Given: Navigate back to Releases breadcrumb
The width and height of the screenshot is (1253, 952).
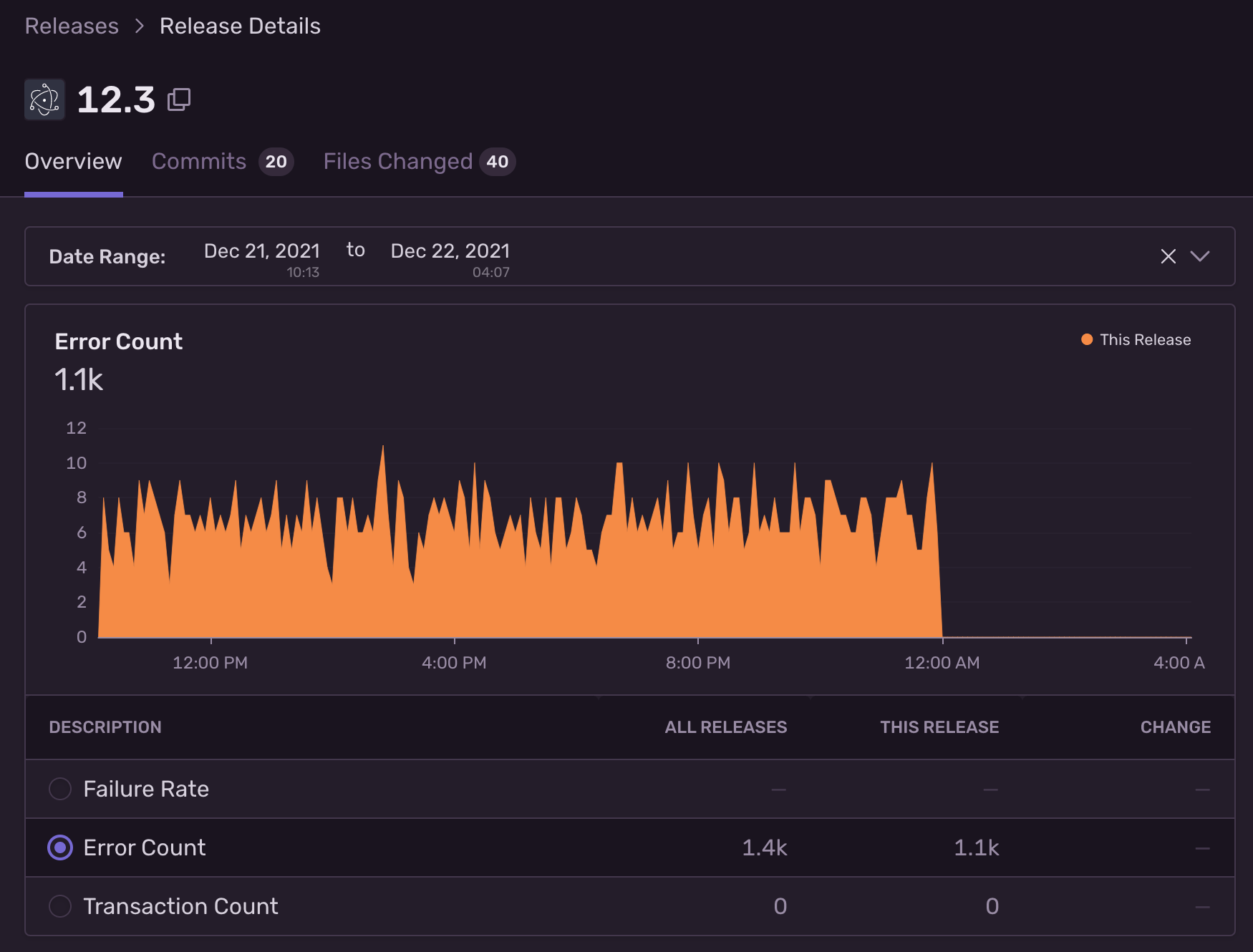Looking at the screenshot, I should point(72,26).
